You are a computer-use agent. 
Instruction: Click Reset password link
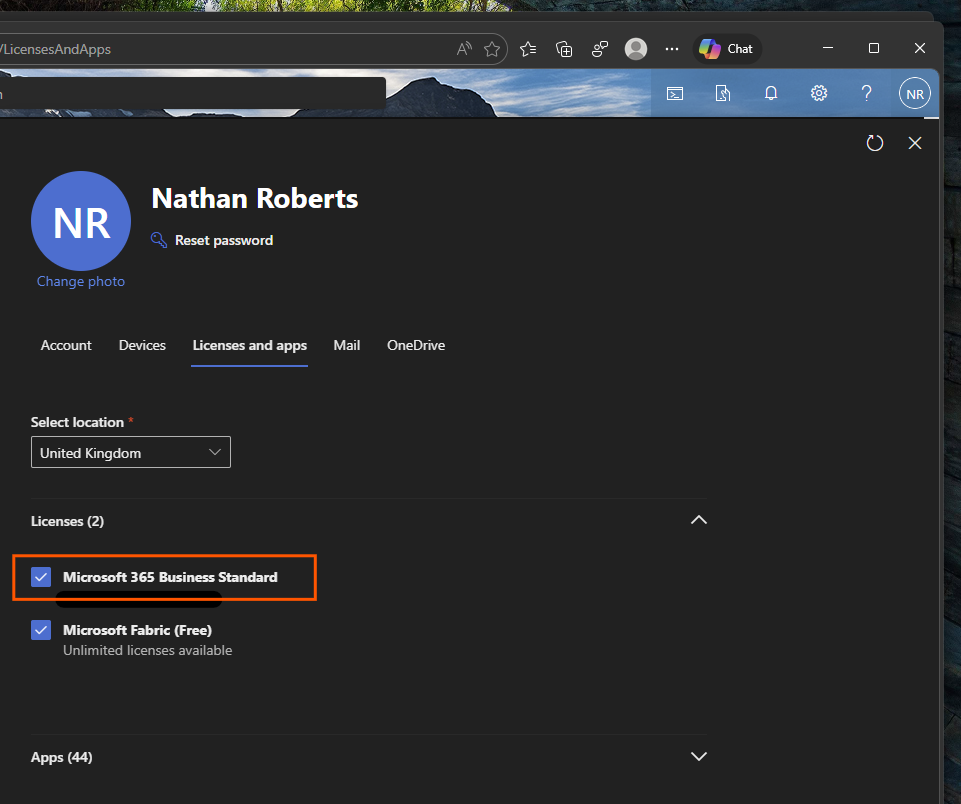pos(224,240)
